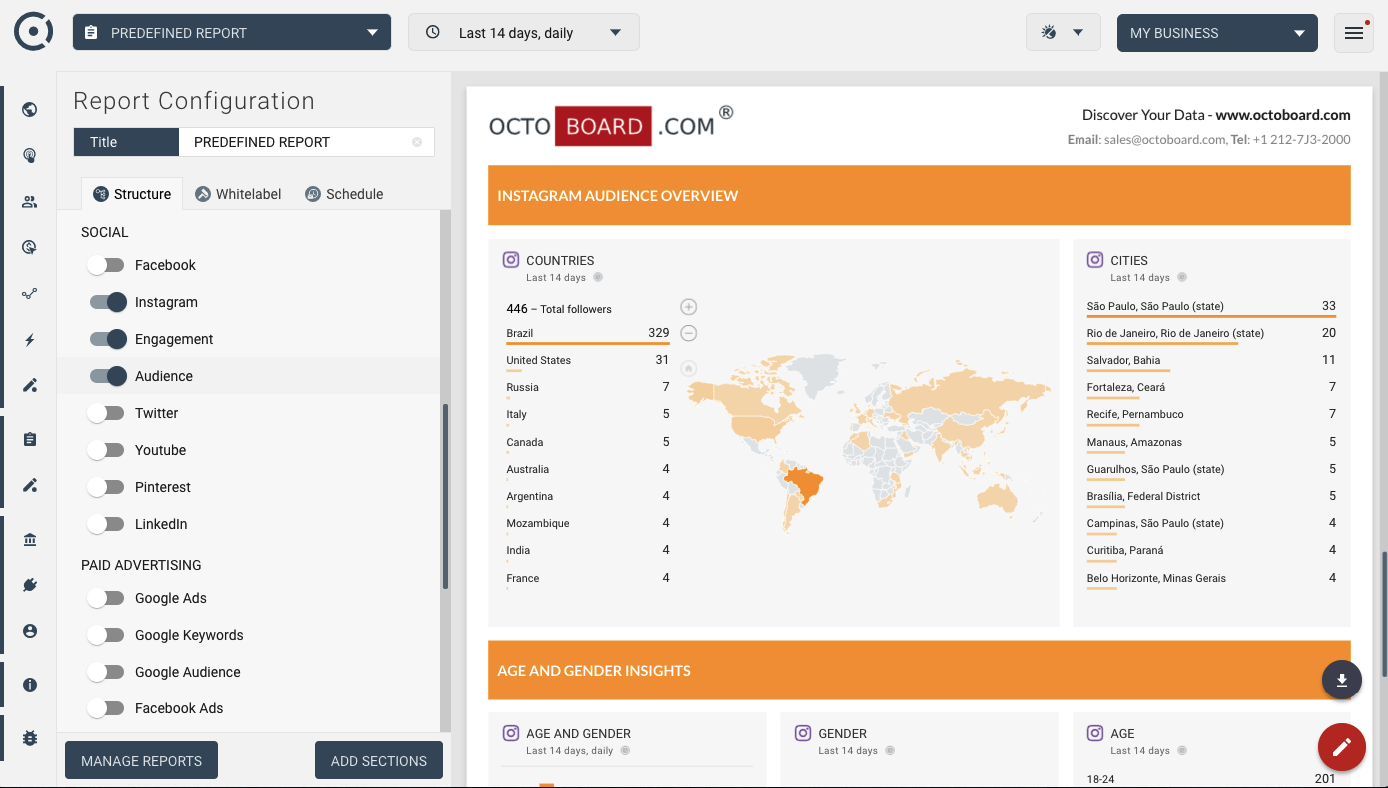Click the Octoboard circular logo icon
Image resolution: width=1388 pixels, height=788 pixels.
33,32
